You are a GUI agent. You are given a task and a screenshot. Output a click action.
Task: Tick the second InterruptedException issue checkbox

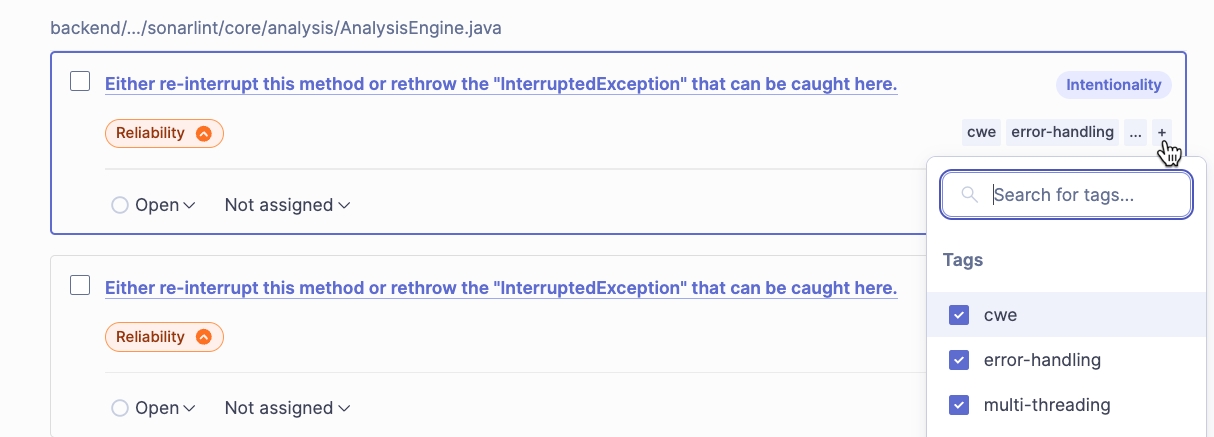pyautogui.click(x=80, y=286)
